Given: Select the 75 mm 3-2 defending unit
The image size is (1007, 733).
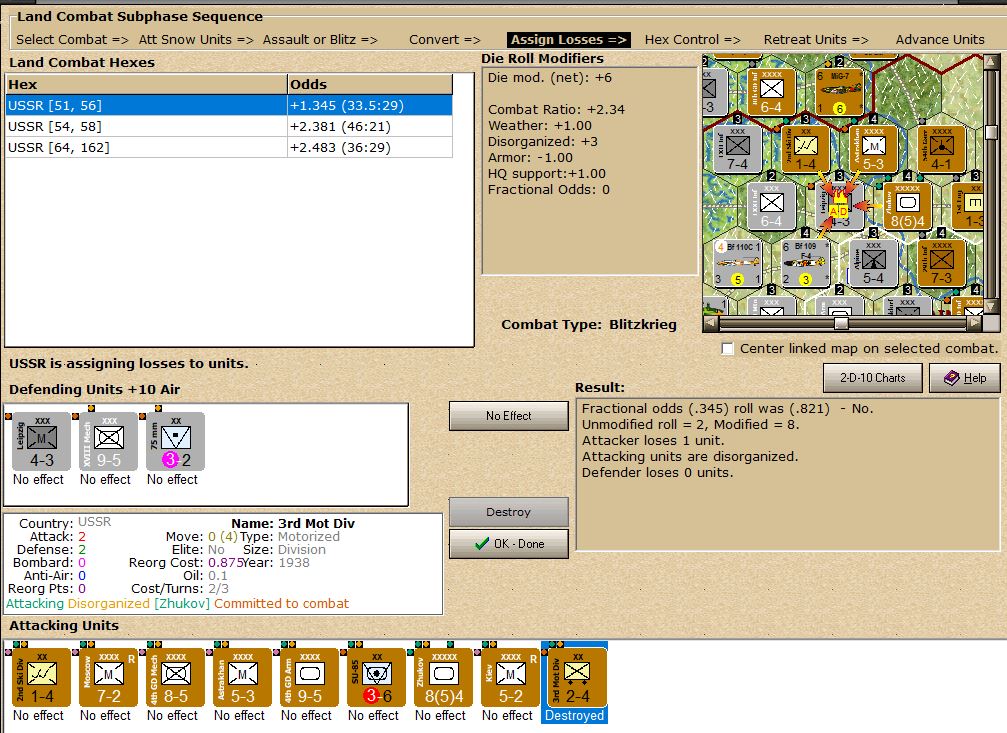Looking at the screenshot, I should [175, 441].
